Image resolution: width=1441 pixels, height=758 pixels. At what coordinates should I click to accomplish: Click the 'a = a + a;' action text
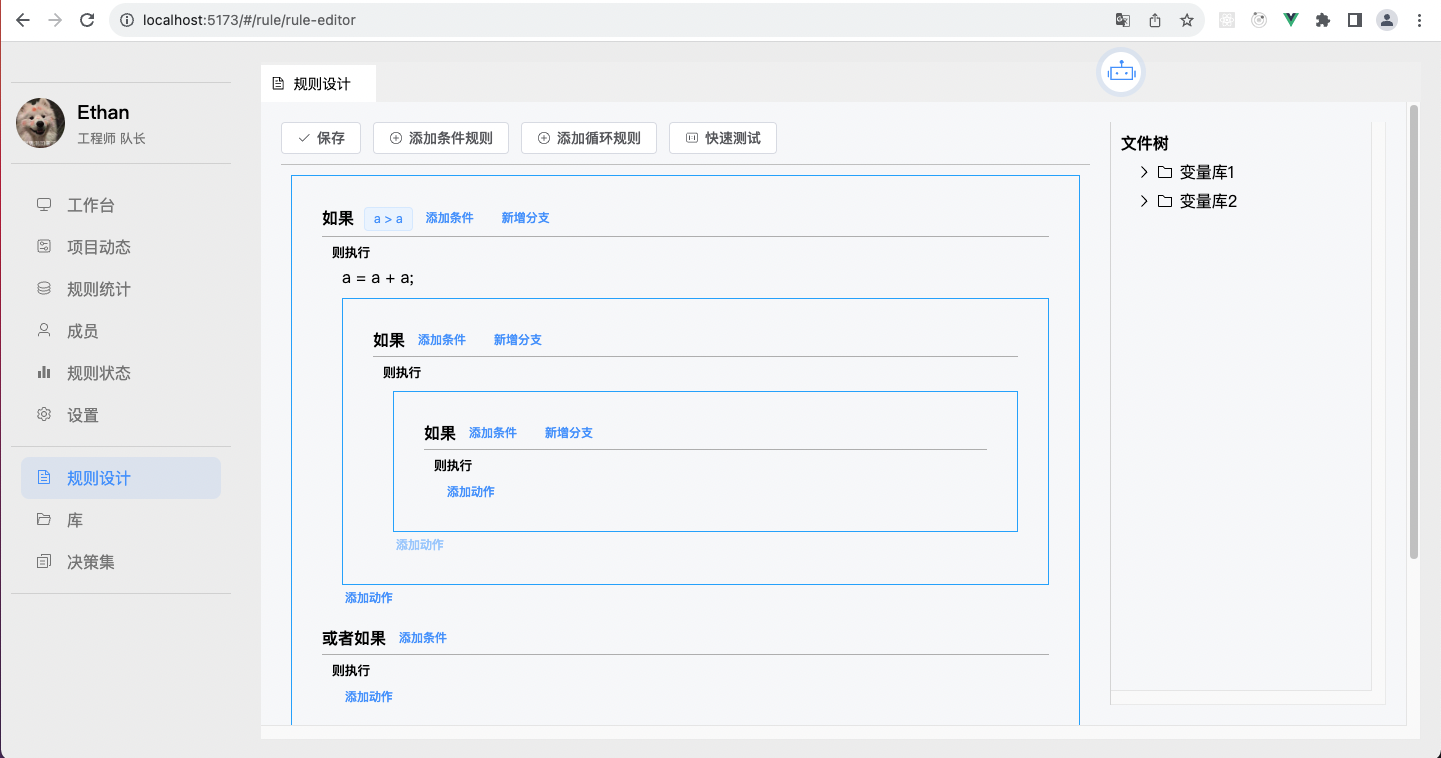click(x=378, y=278)
